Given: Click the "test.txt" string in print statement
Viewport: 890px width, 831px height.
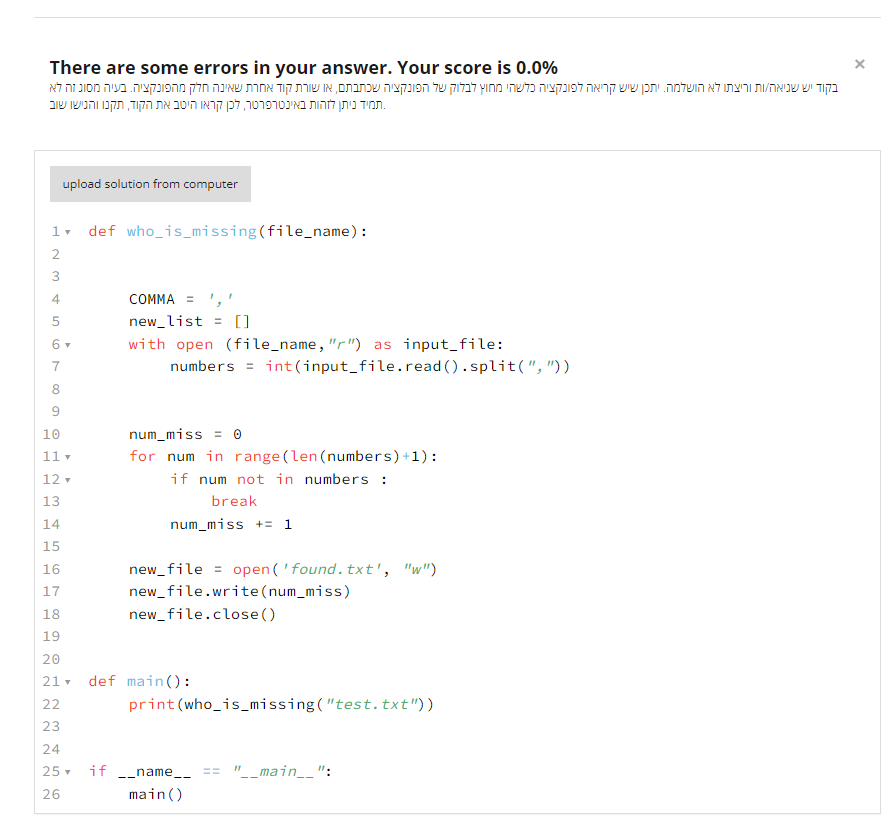Looking at the screenshot, I should (x=372, y=704).
